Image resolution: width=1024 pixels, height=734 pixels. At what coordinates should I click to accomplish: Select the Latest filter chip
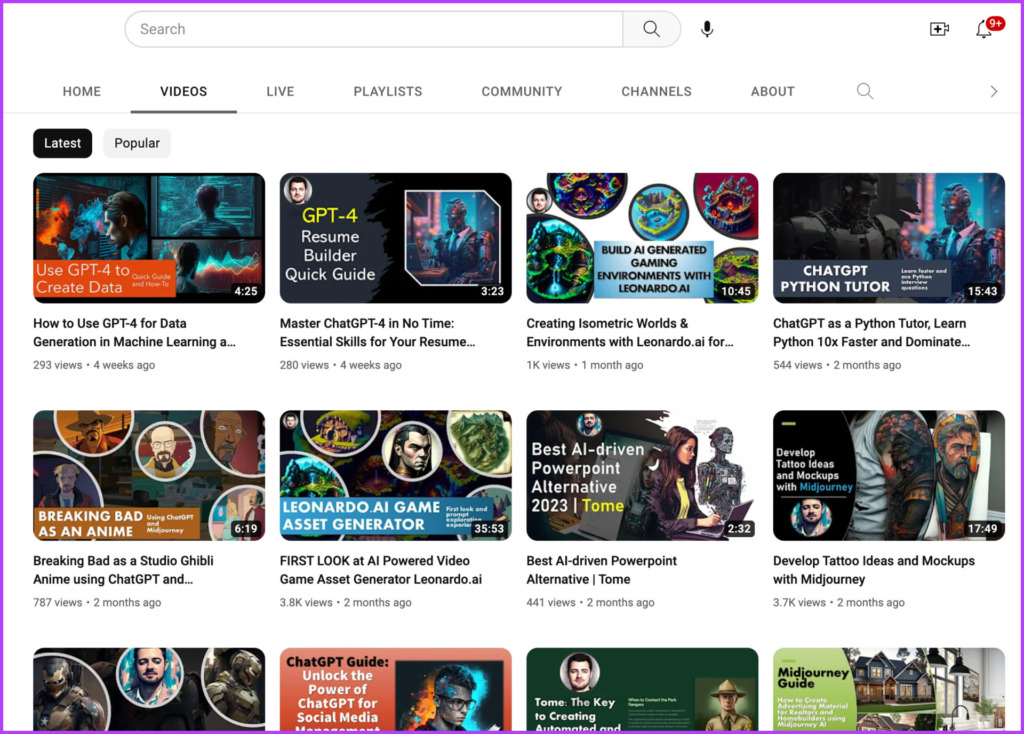(63, 143)
